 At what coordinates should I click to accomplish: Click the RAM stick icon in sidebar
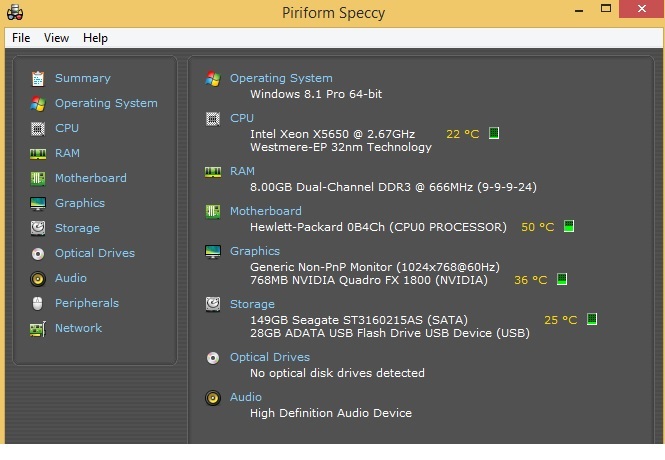coord(38,153)
